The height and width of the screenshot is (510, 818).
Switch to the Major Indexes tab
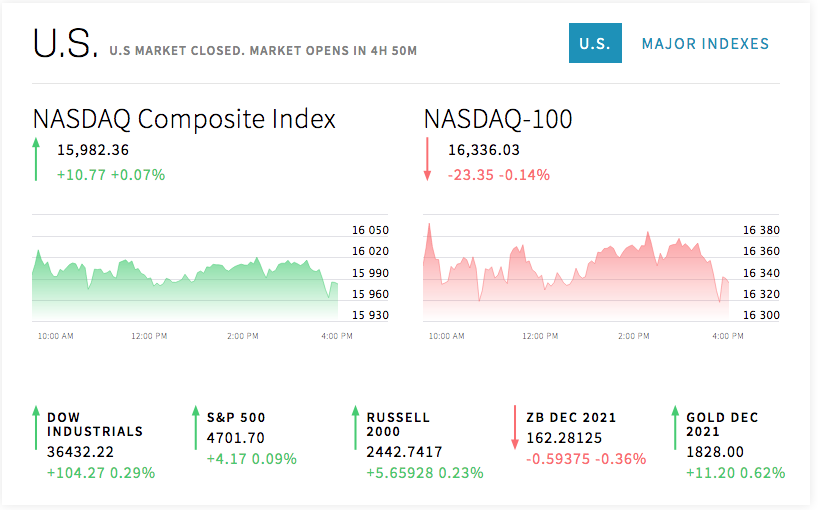(x=705, y=44)
